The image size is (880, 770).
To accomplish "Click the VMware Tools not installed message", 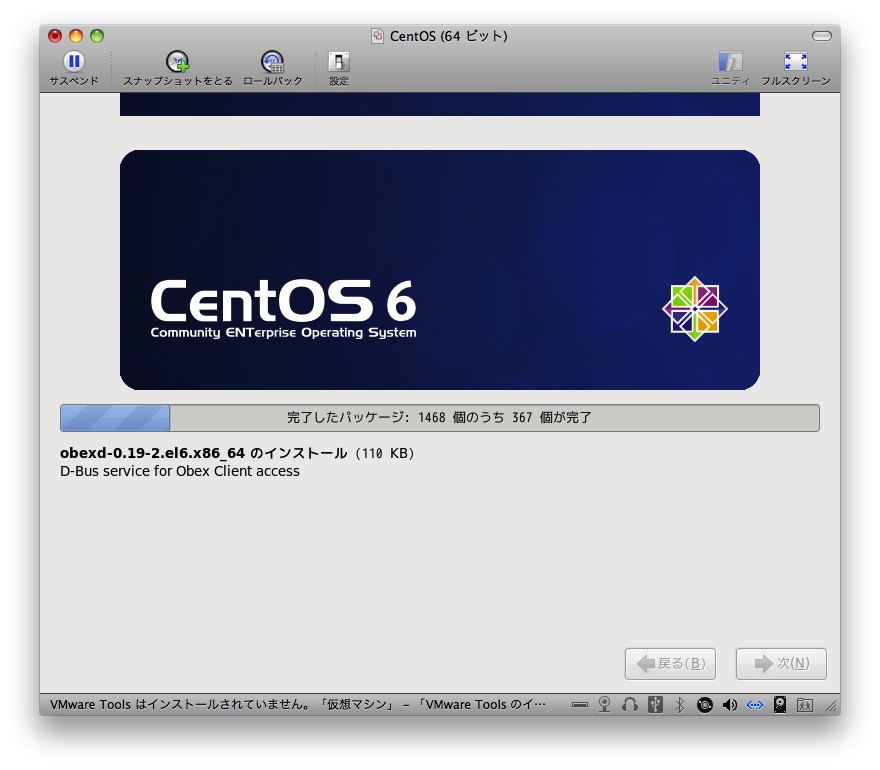I will pos(297,704).
